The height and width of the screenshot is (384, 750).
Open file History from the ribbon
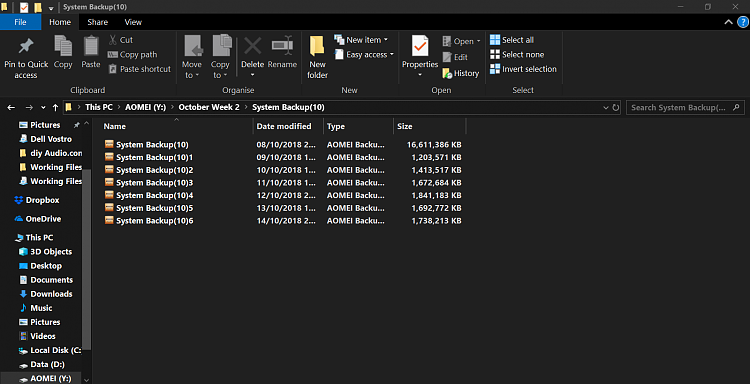460,73
